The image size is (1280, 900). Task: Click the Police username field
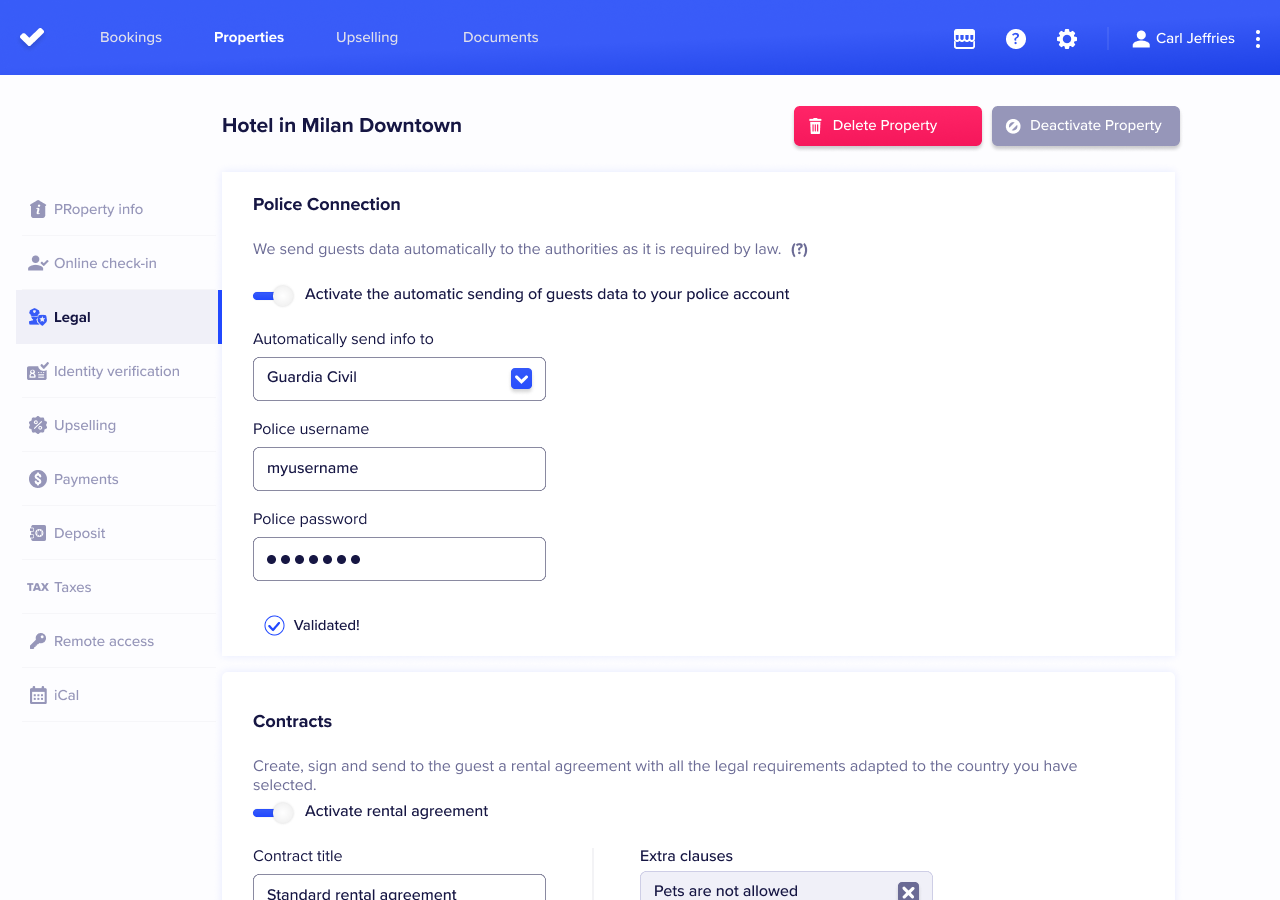click(x=399, y=469)
